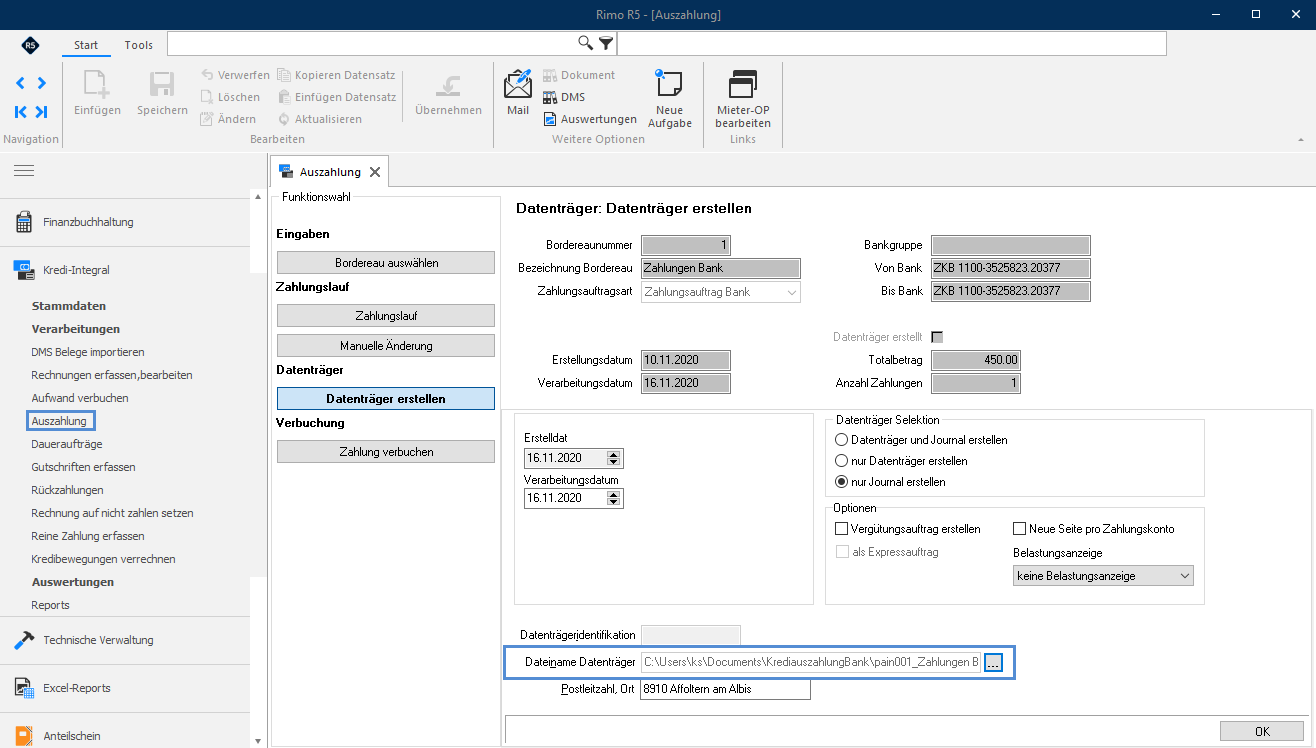
Task: Browse file with the ... button
Action: [993, 662]
